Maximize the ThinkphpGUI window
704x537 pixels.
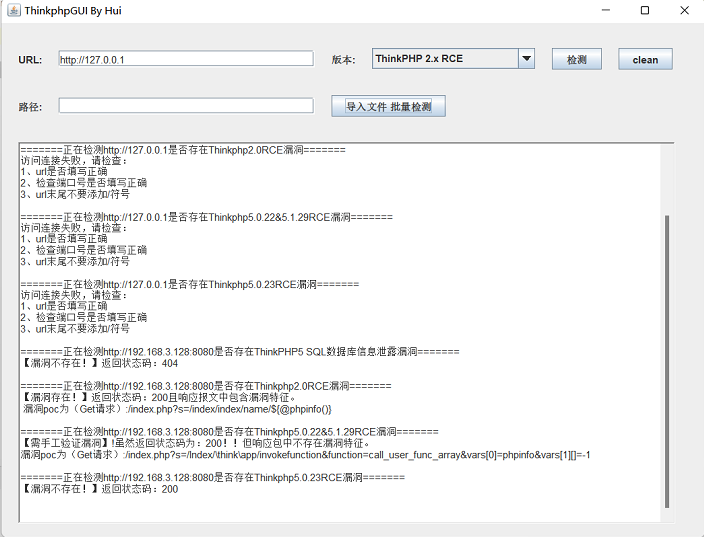[x=645, y=10]
